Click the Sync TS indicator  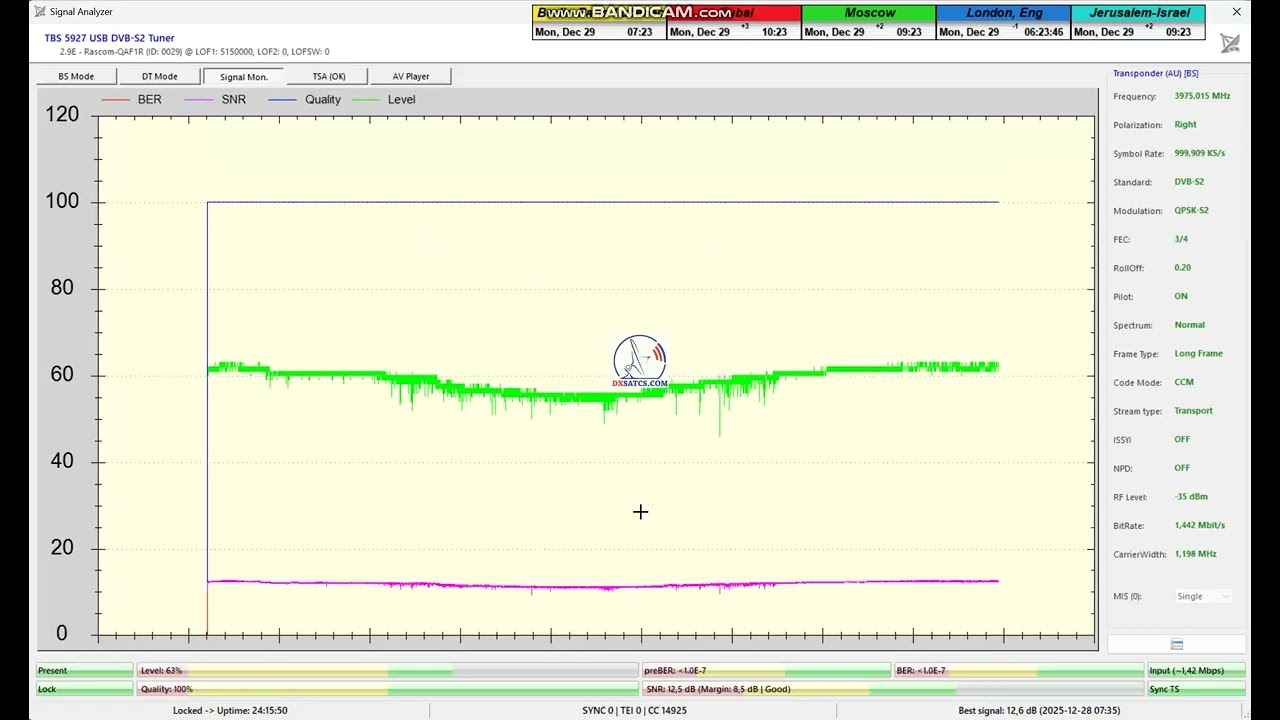1196,689
